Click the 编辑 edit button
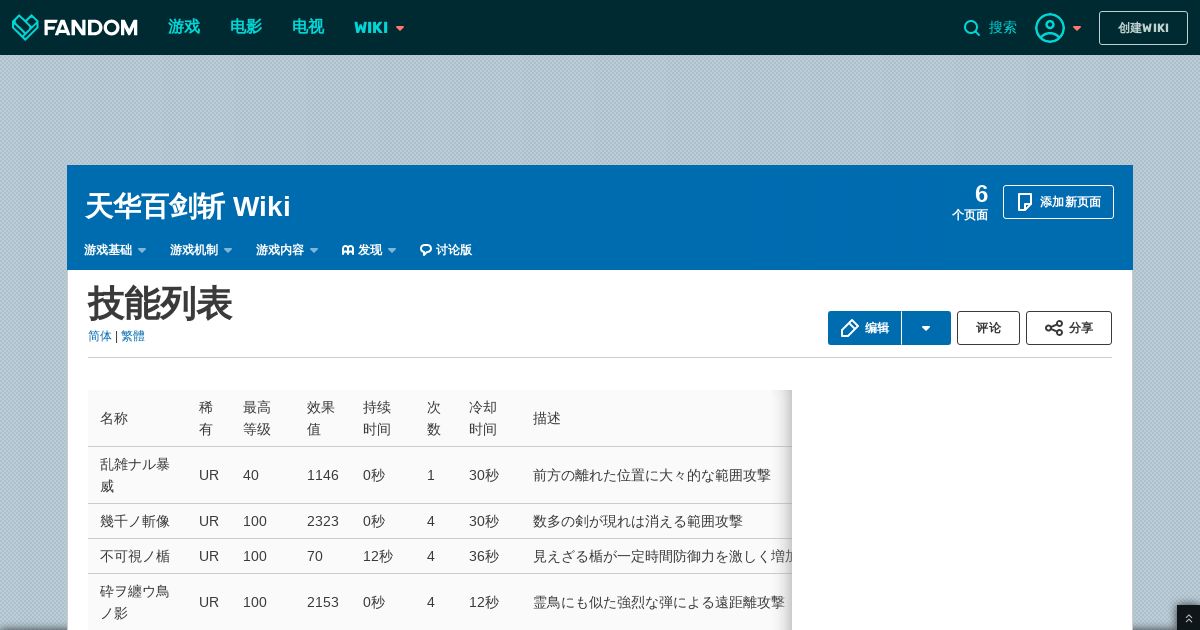The width and height of the screenshot is (1200, 630). click(865, 328)
